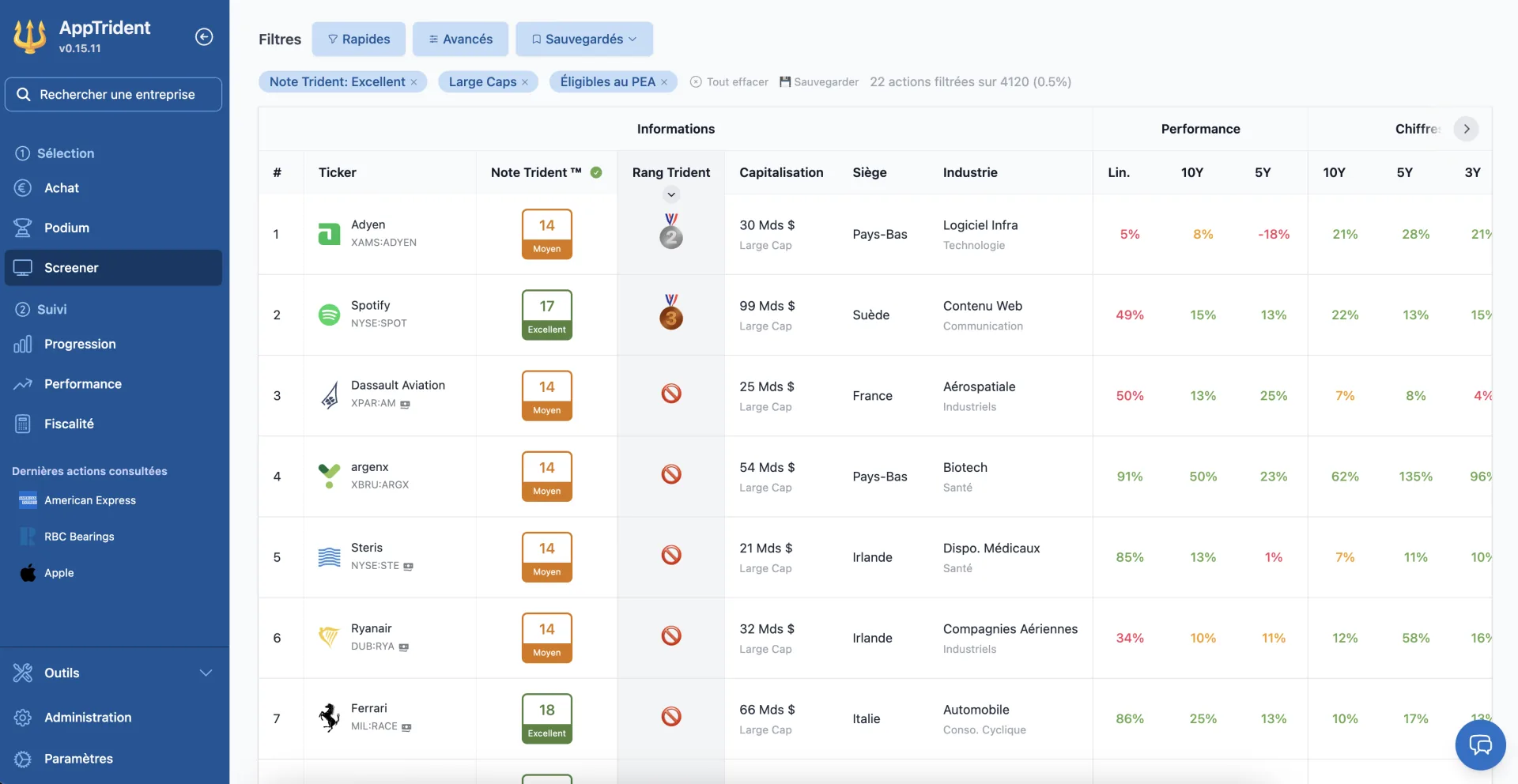Image resolution: width=1518 pixels, height=784 pixels.
Task: Sort by the Capitalisation column
Action: (781, 172)
